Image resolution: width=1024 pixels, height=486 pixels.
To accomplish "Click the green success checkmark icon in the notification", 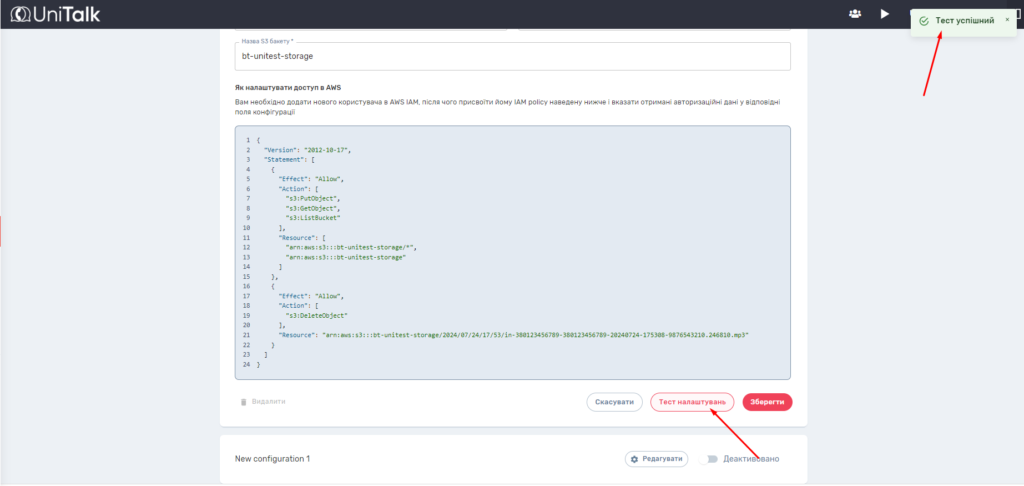I will coord(923,20).
